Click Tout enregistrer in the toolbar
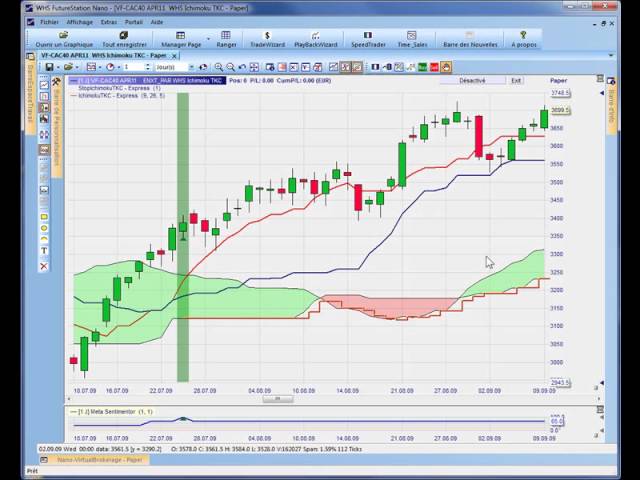Screen dimensions: 640x480 [124, 40]
